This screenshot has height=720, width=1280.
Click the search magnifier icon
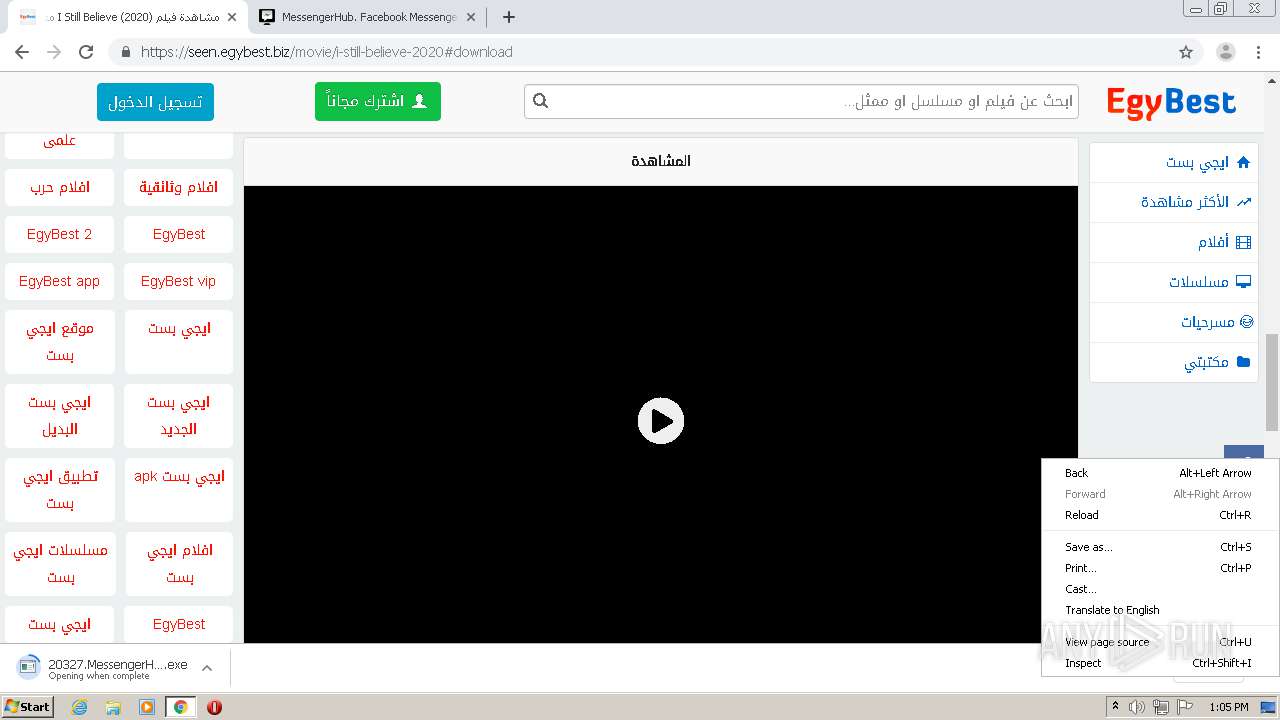[x=541, y=101]
